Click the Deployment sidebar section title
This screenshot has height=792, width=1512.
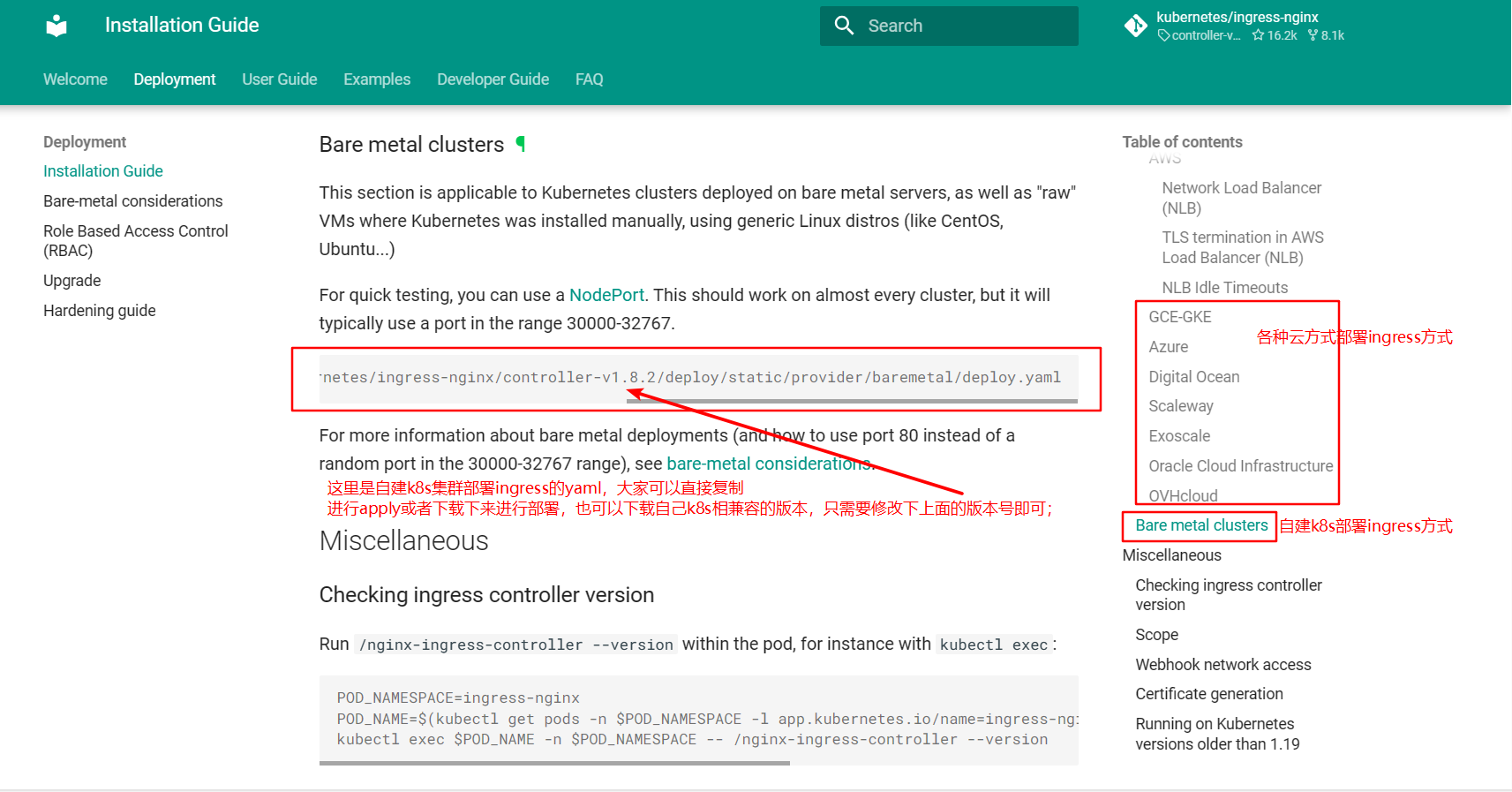[85, 142]
